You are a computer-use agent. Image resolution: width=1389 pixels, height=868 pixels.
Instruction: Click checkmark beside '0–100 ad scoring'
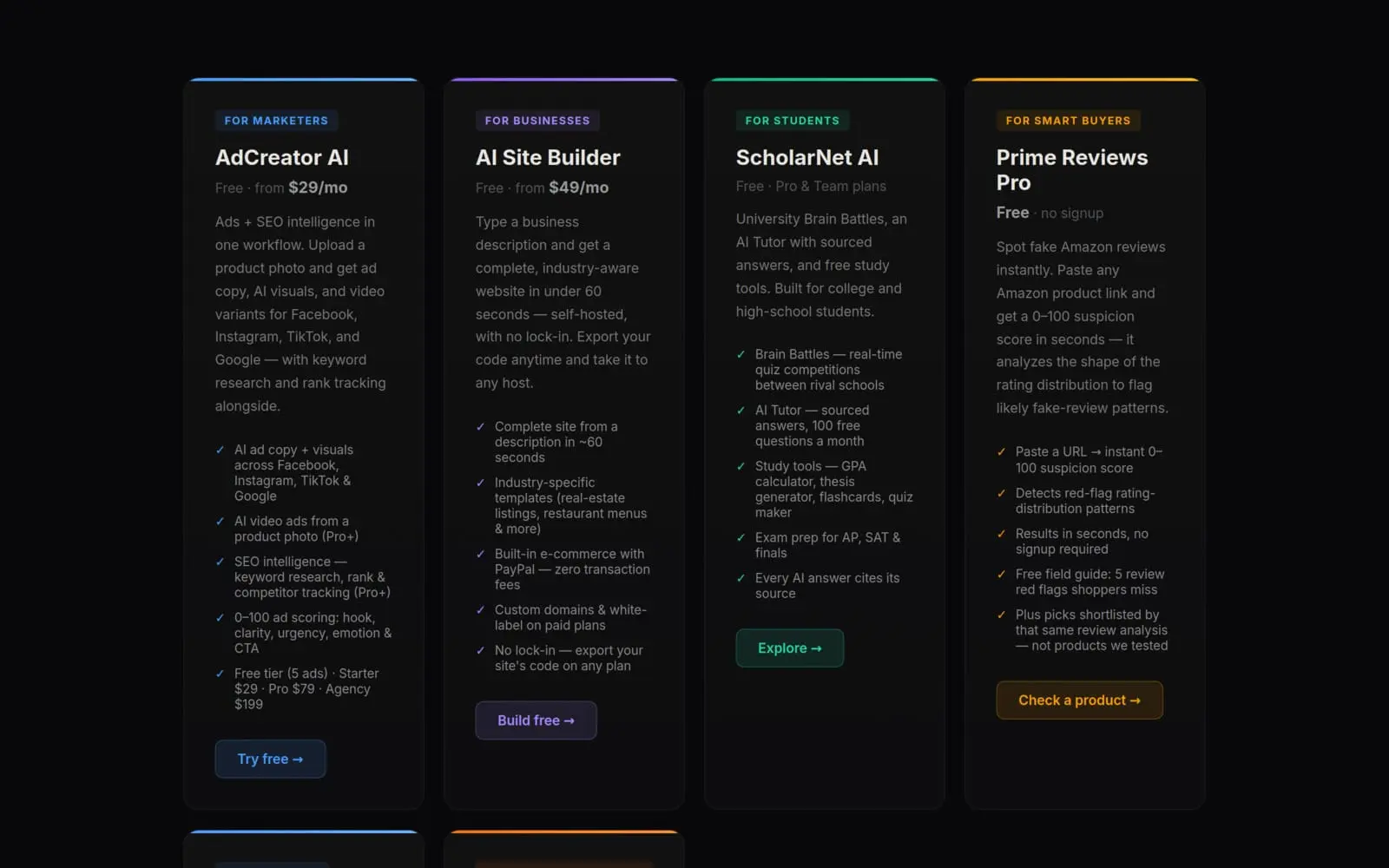(x=221, y=617)
